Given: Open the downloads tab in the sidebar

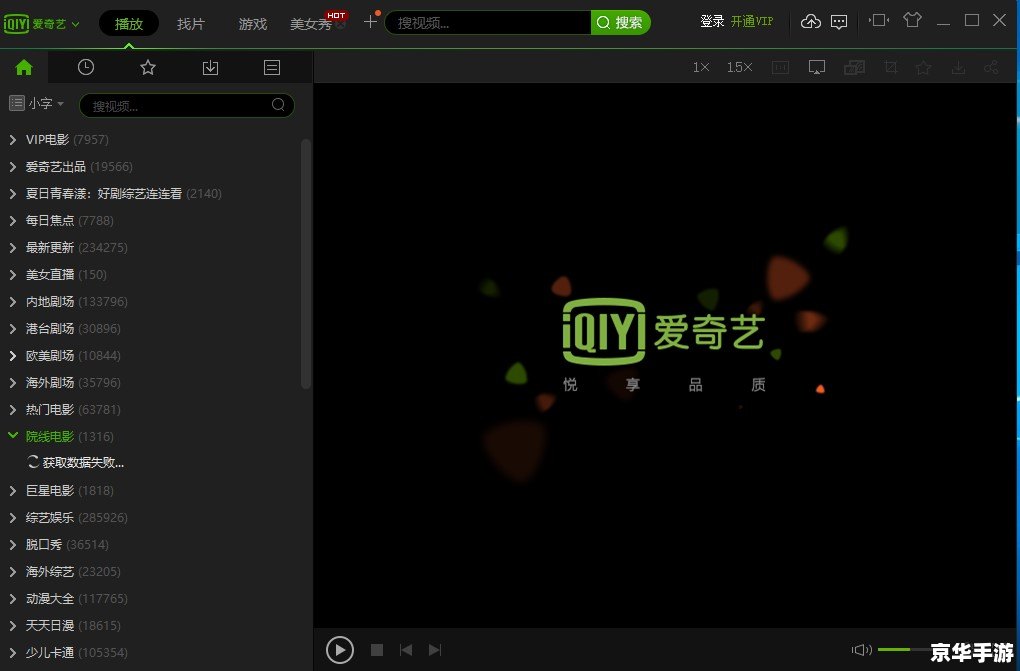Looking at the screenshot, I should pos(210,67).
